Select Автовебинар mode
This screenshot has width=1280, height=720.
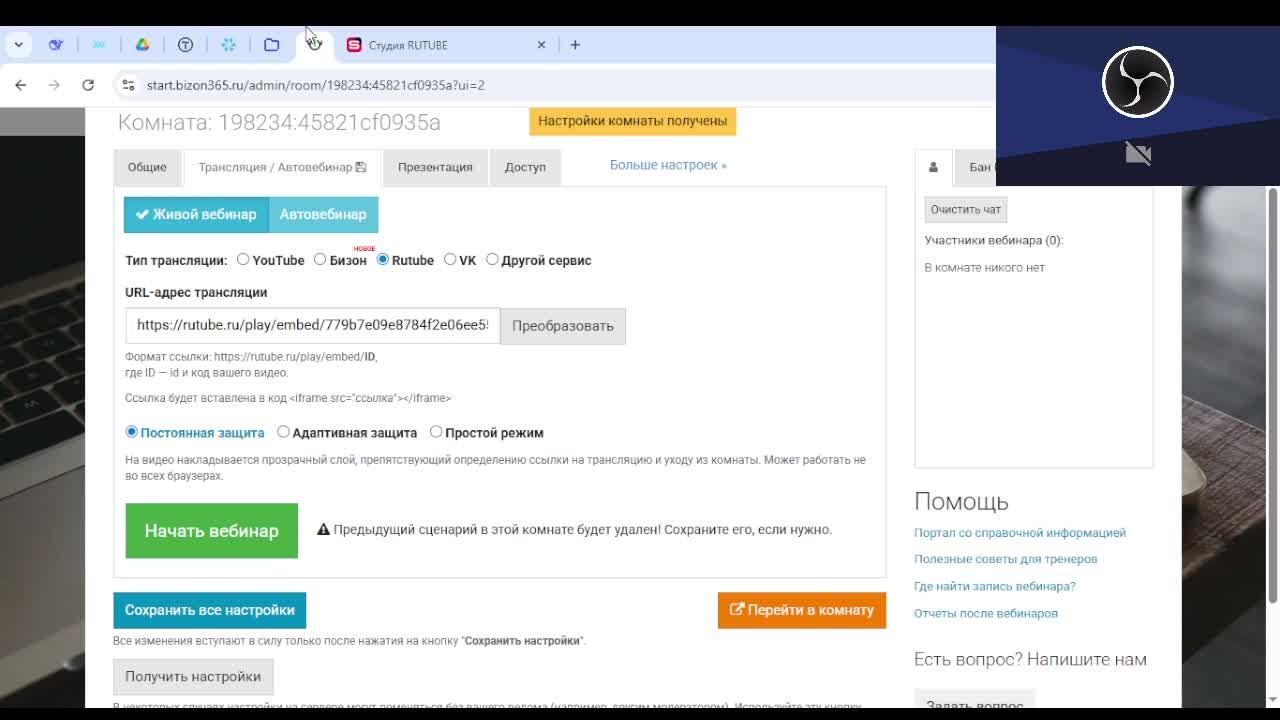[x=323, y=214]
